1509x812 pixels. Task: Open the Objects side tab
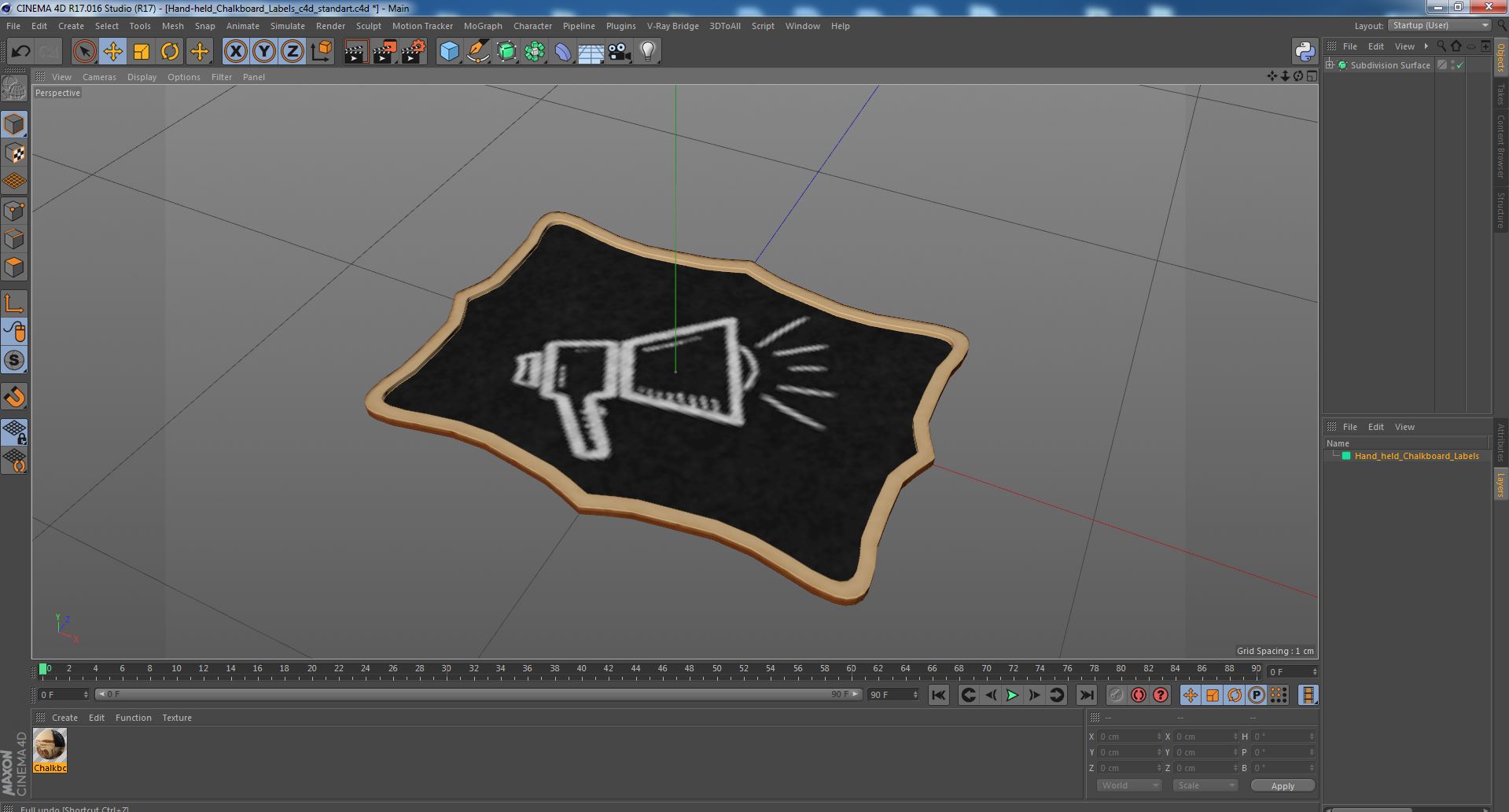(1501, 57)
